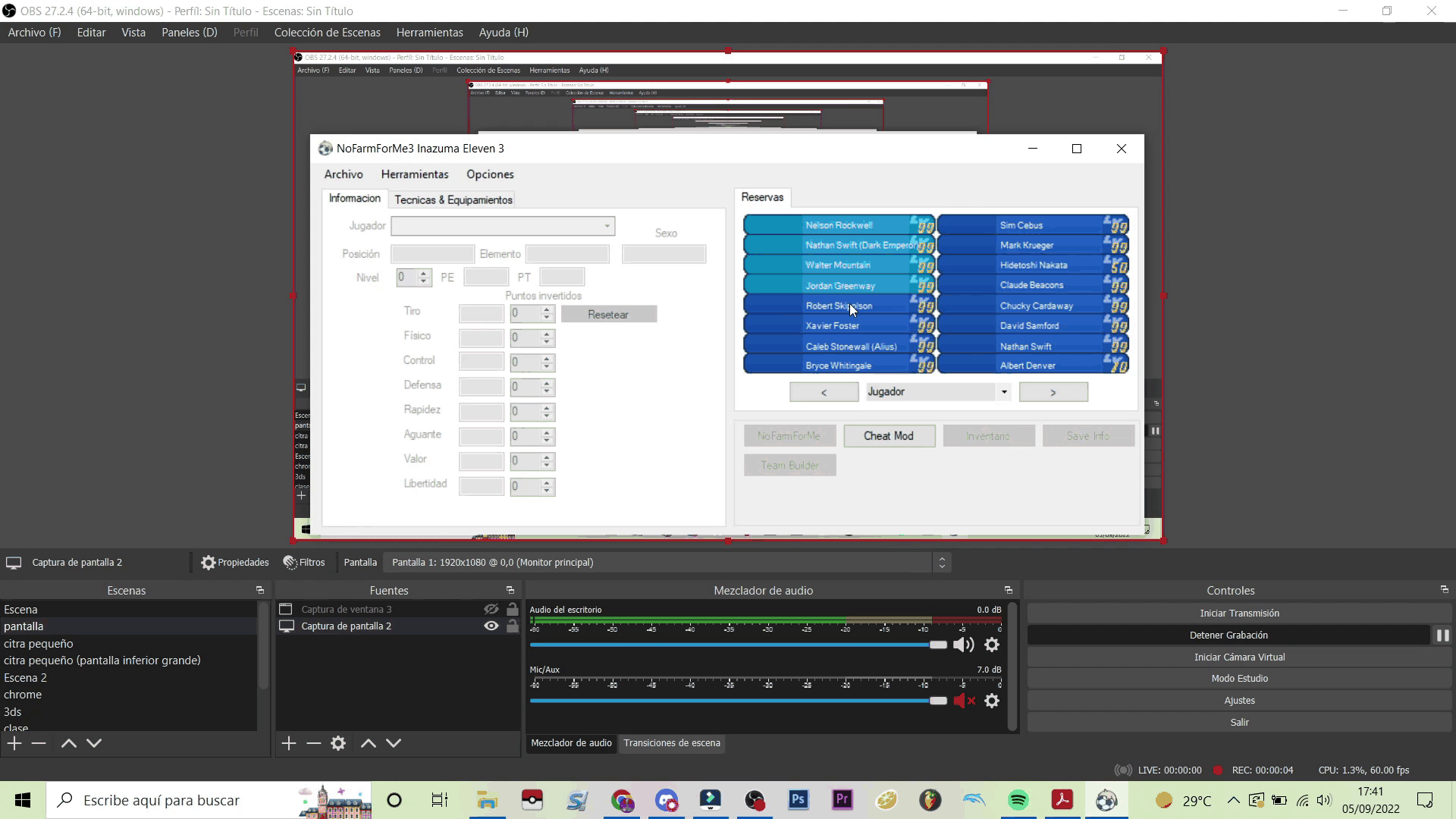The width and height of the screenshot is (1456, 819).
Task: Expand the Pantalla monitor selection dropdown
Action: [x=942, y=563]
